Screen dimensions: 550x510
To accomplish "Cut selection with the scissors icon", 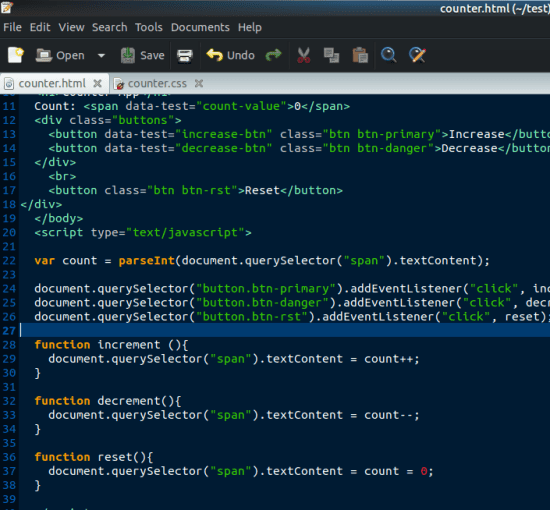I will 303,55.
